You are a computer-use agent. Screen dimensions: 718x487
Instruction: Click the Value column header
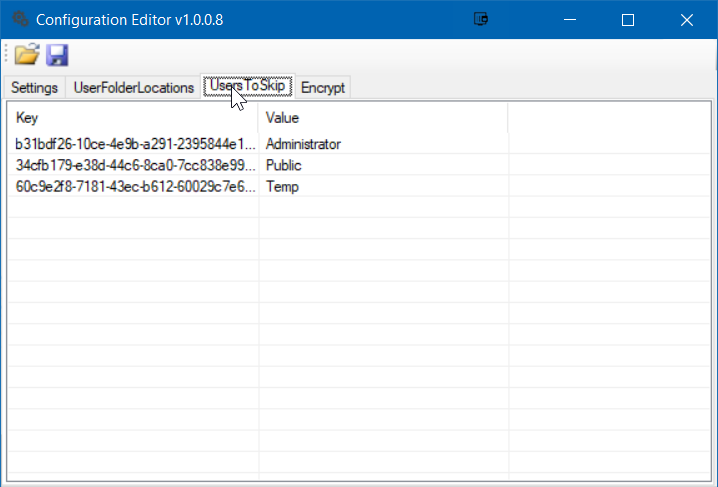pyautogui.click(x=383, y=118)
